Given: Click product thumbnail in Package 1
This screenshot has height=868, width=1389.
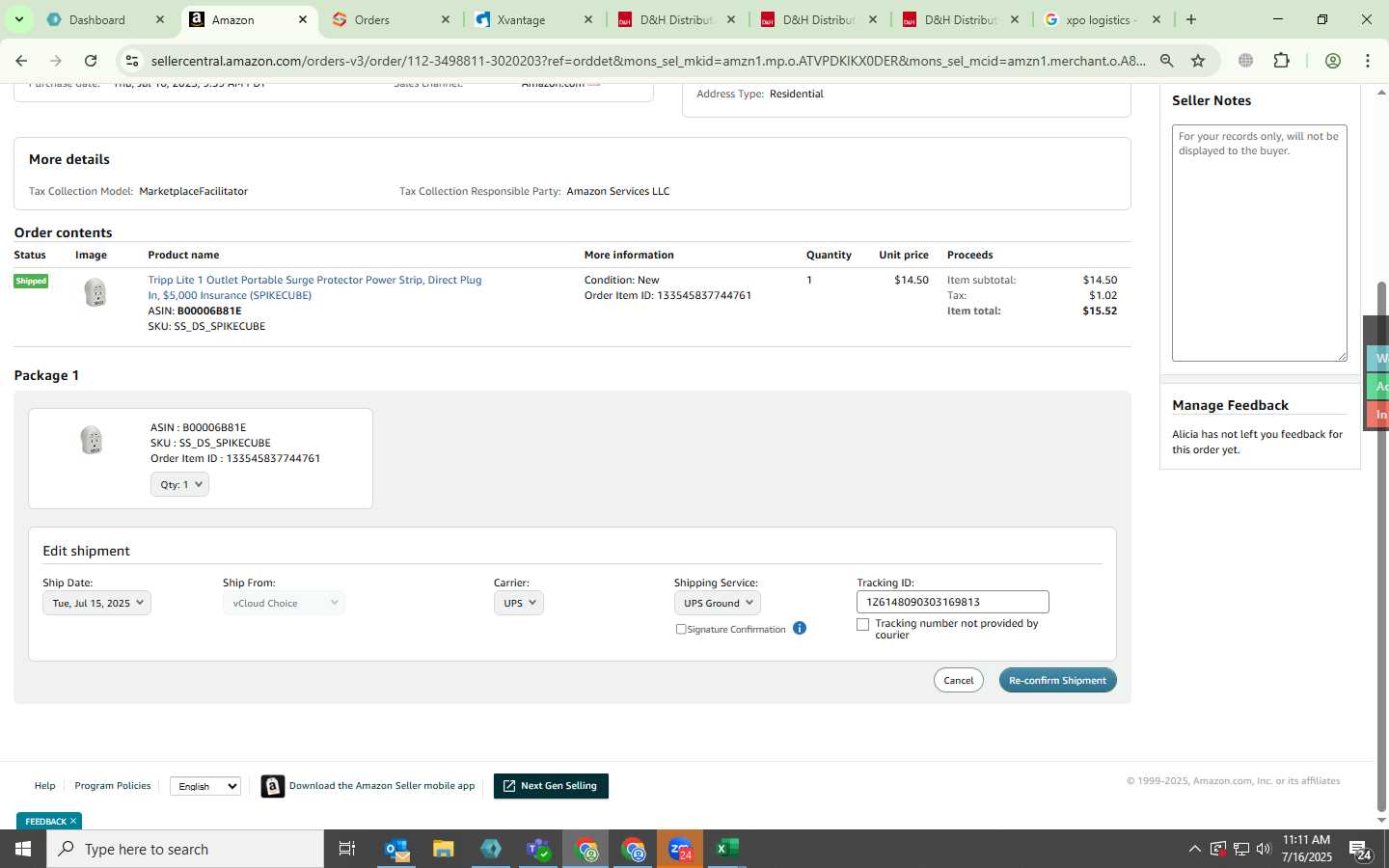Looking at the screenshot, I should [x=91, y=440].
